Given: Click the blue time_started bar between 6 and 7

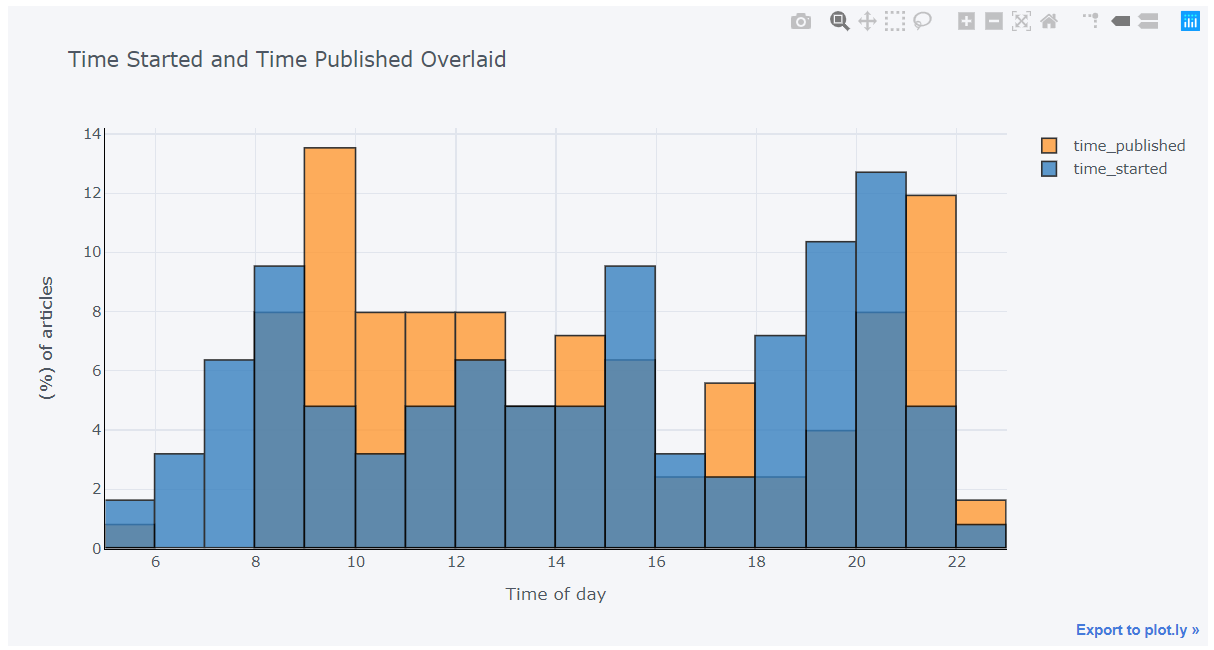Looking at the screenshot, I should pyautogui.click(x=179, y=501).
